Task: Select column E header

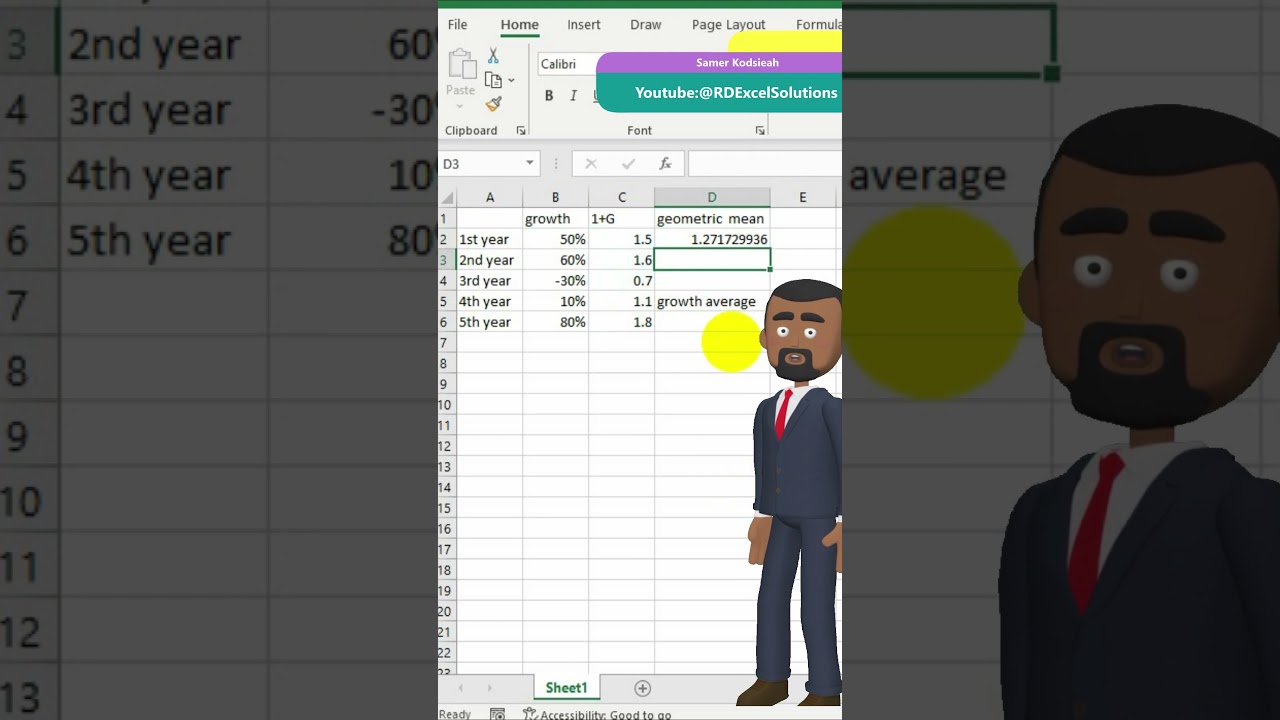Action: pyautogui.click(x=803, y=198)
